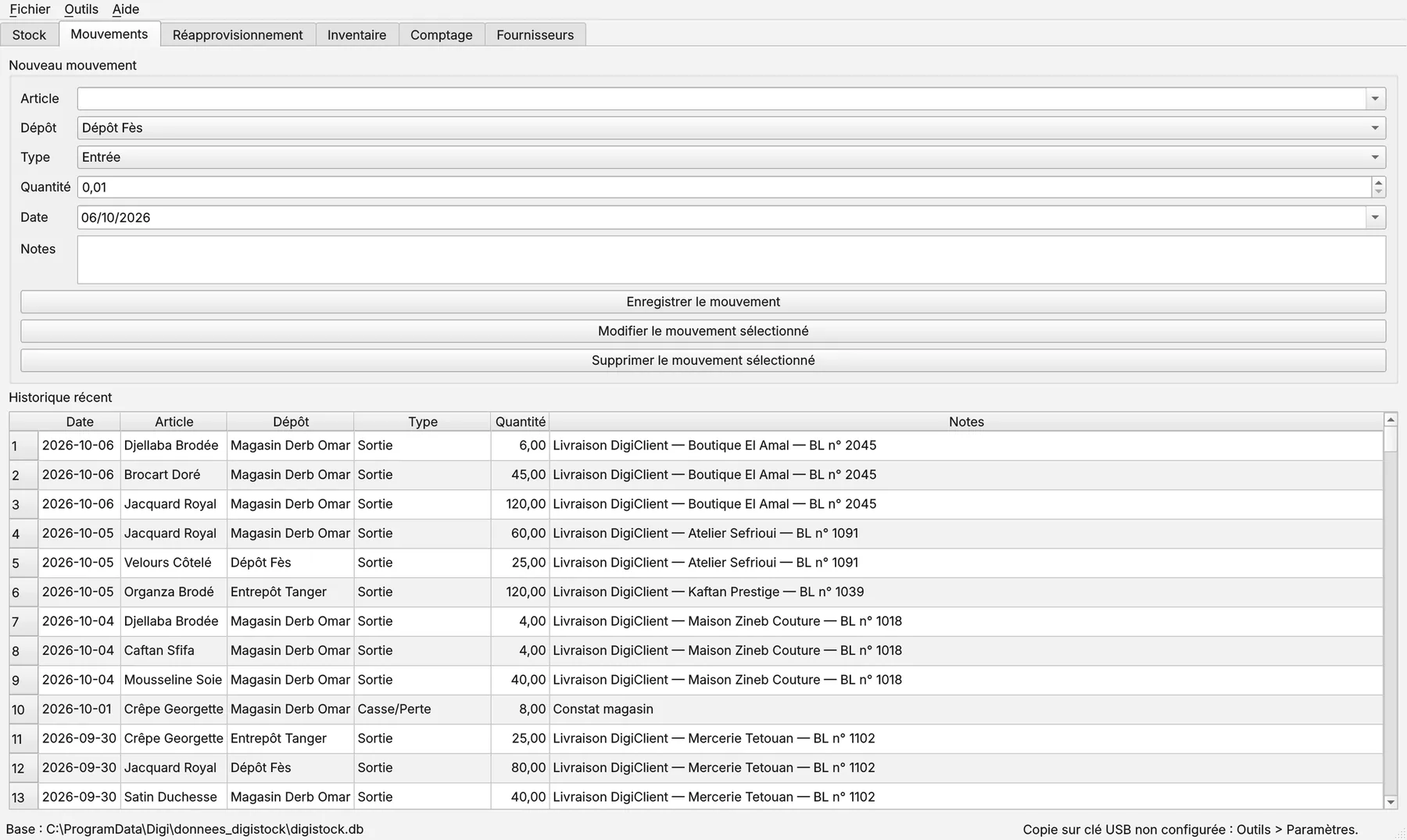Go to the Comptage tab
Image resolution: width=1407 pixels, height=840 pixels.
click(442, 35)
